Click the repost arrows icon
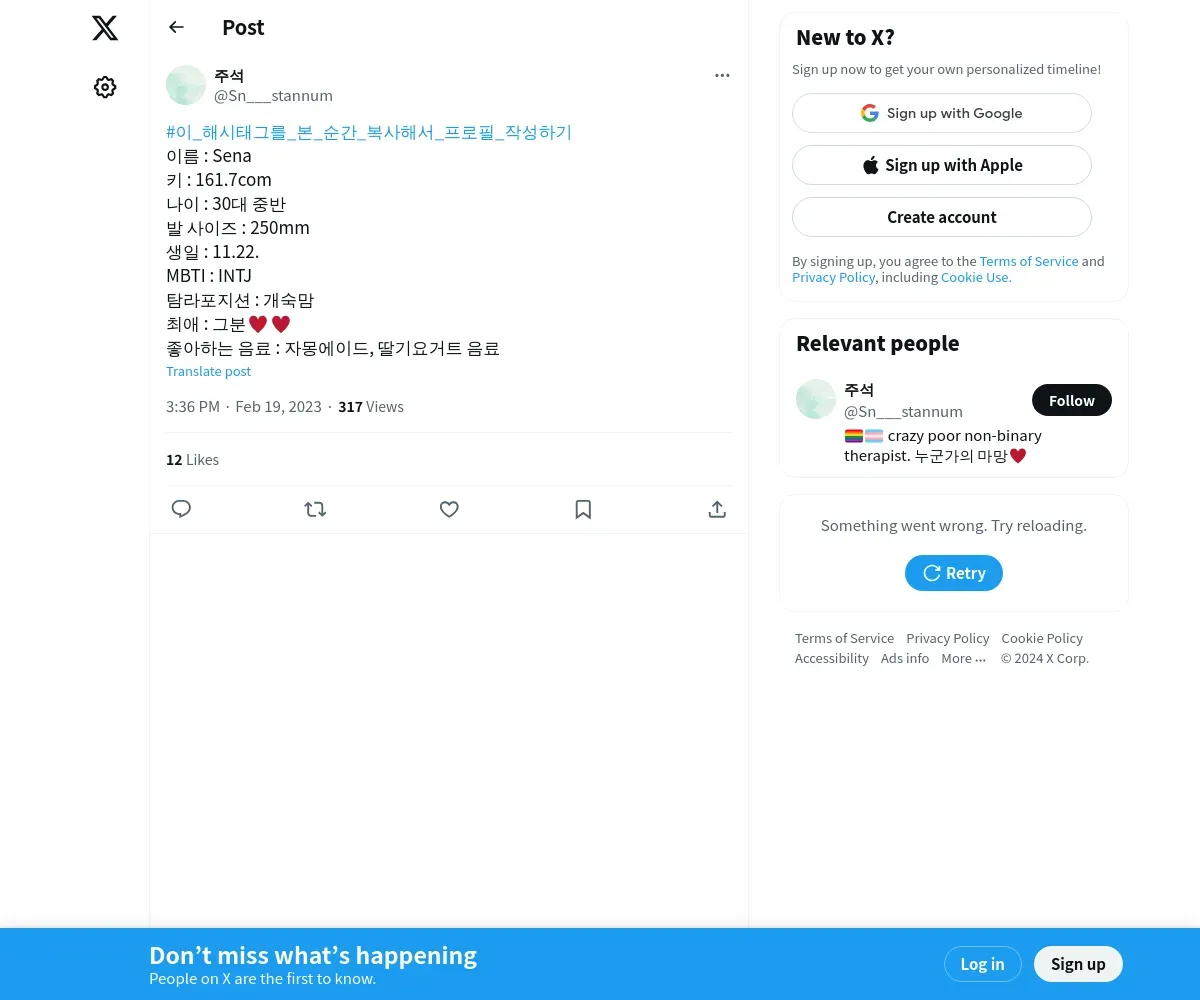Screen dimensions: 1200x1000 [315, 509]
